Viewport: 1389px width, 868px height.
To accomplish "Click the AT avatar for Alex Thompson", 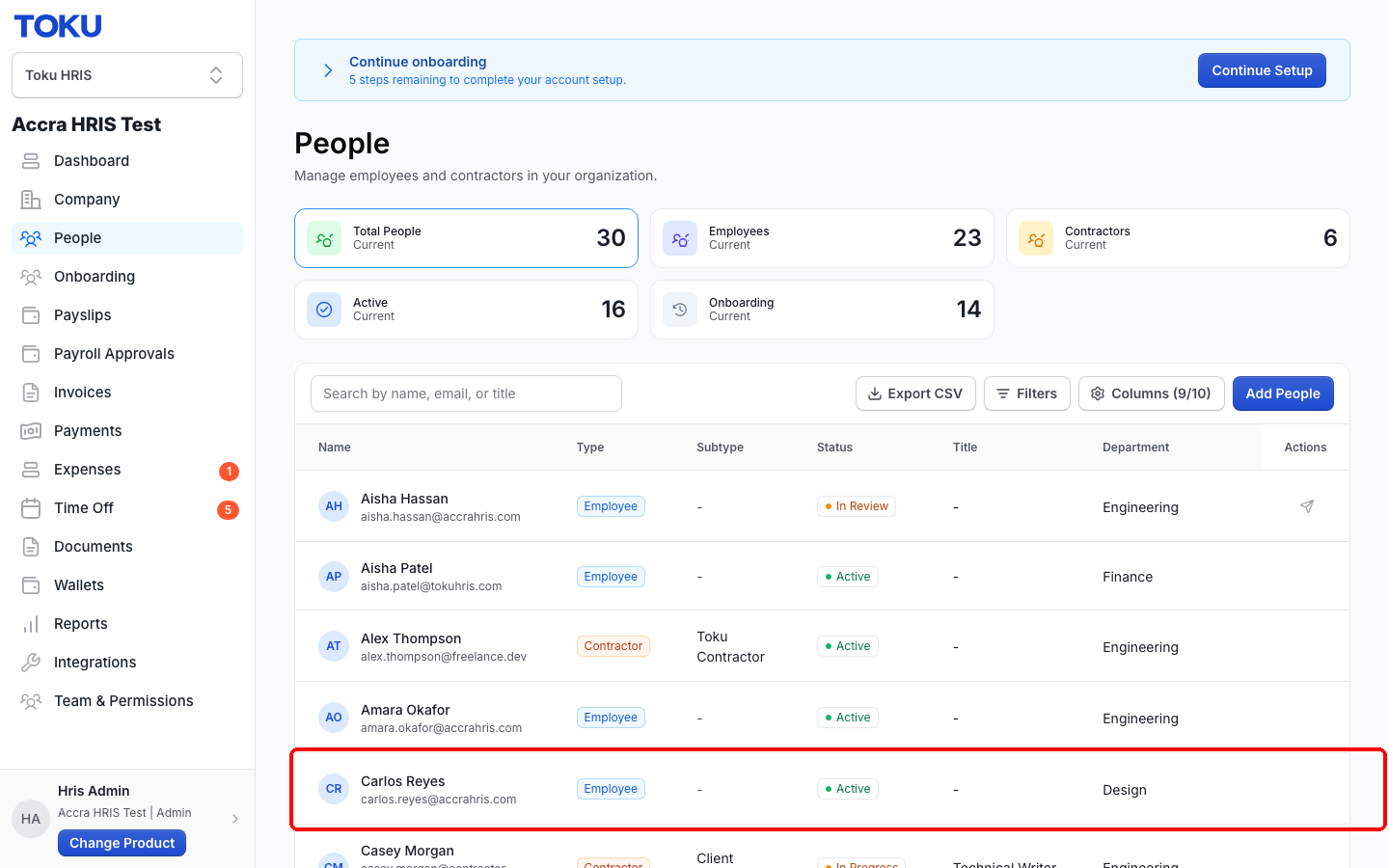I will click(x=334, y=646).
